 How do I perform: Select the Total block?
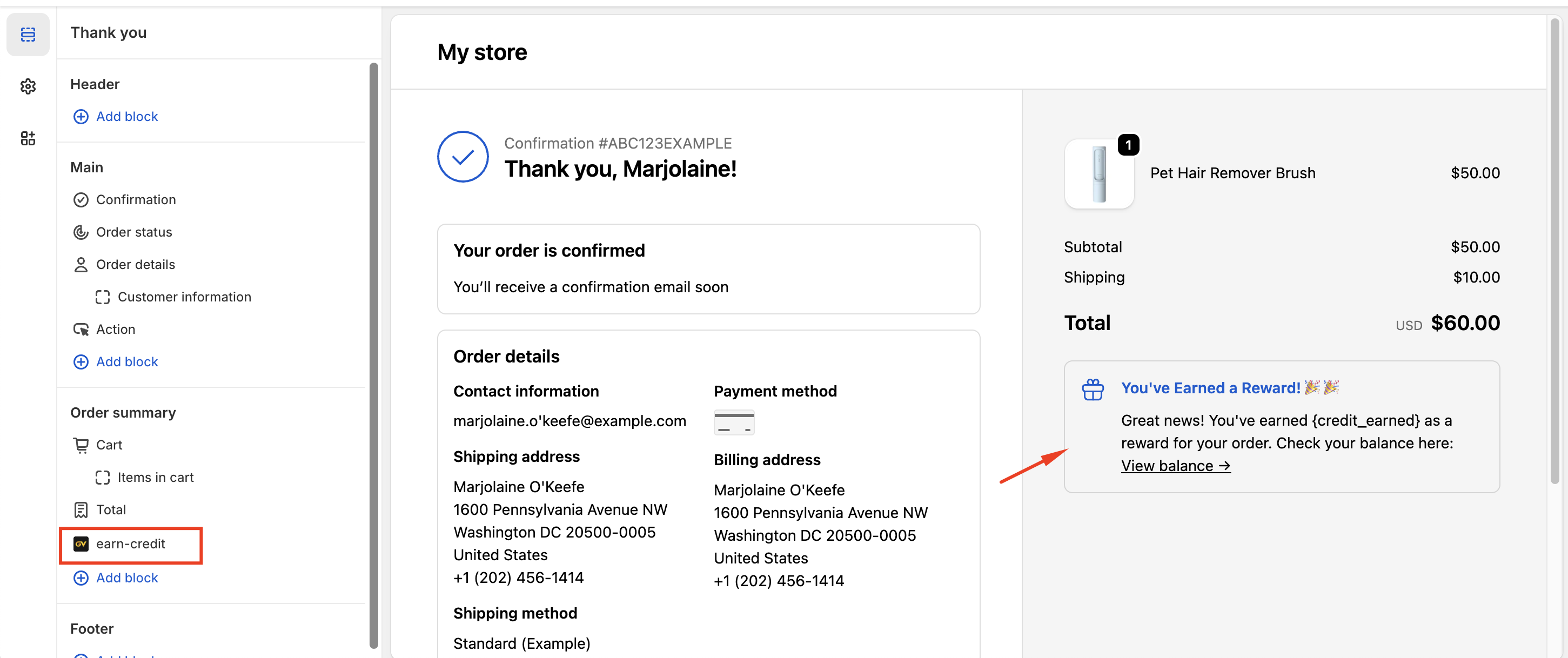[111, 509]
